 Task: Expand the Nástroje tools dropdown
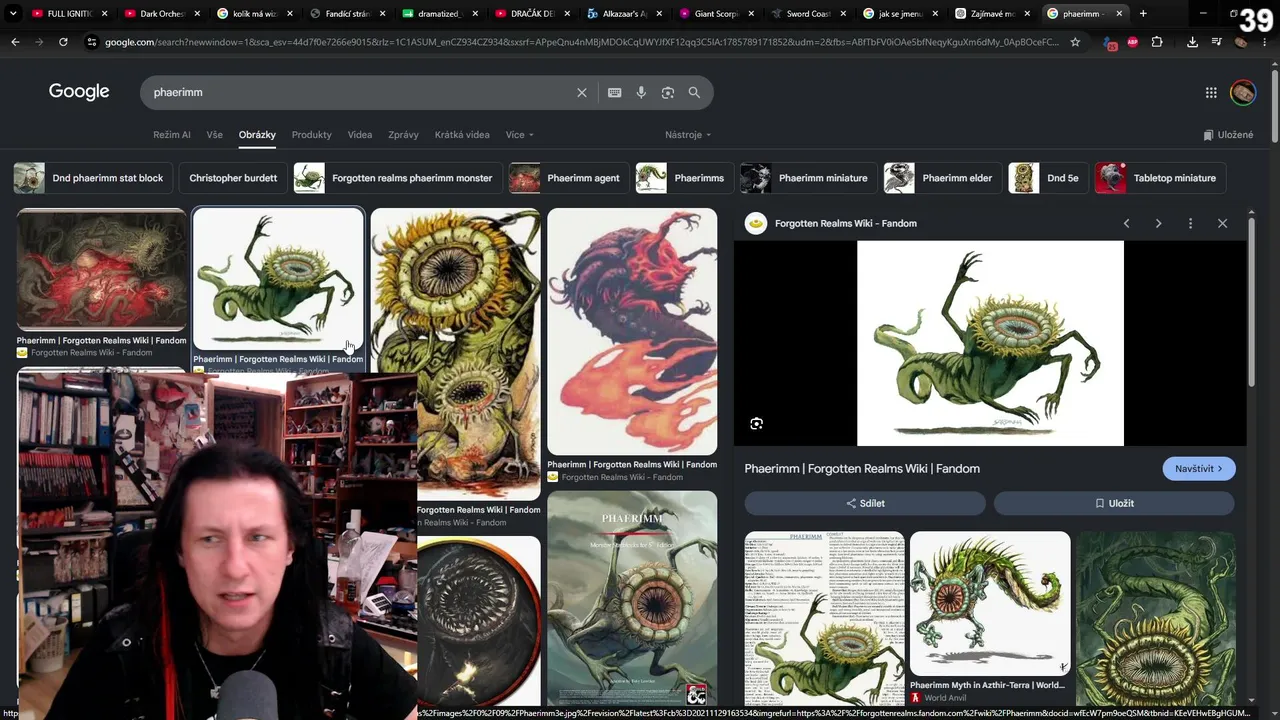[688, 135]
